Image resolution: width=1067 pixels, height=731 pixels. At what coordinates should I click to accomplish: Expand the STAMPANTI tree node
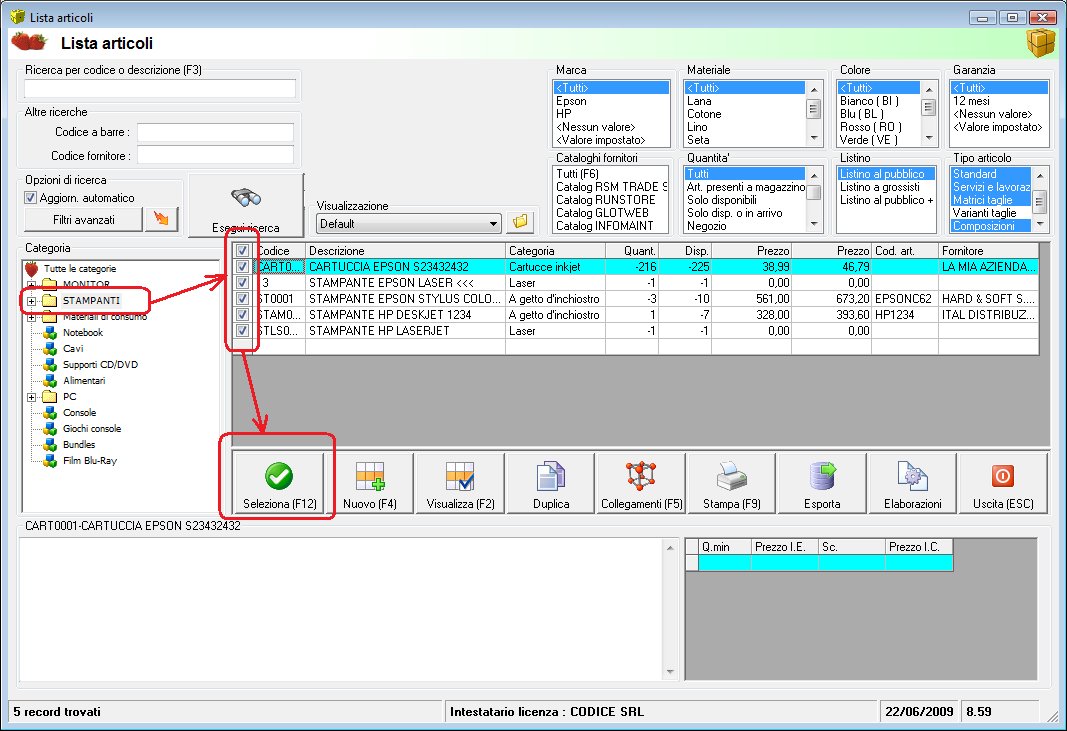click(x=31, y=300)
